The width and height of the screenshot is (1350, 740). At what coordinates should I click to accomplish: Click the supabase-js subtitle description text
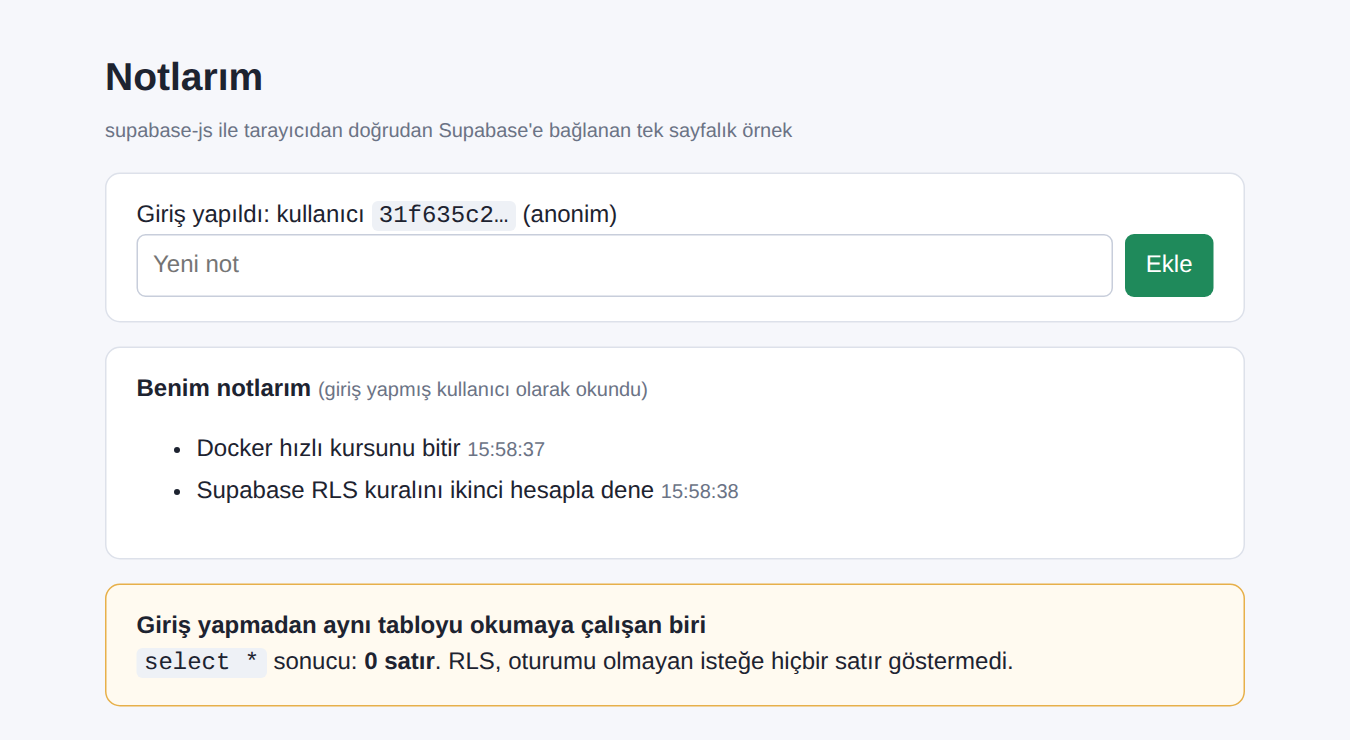coord(448,130)
